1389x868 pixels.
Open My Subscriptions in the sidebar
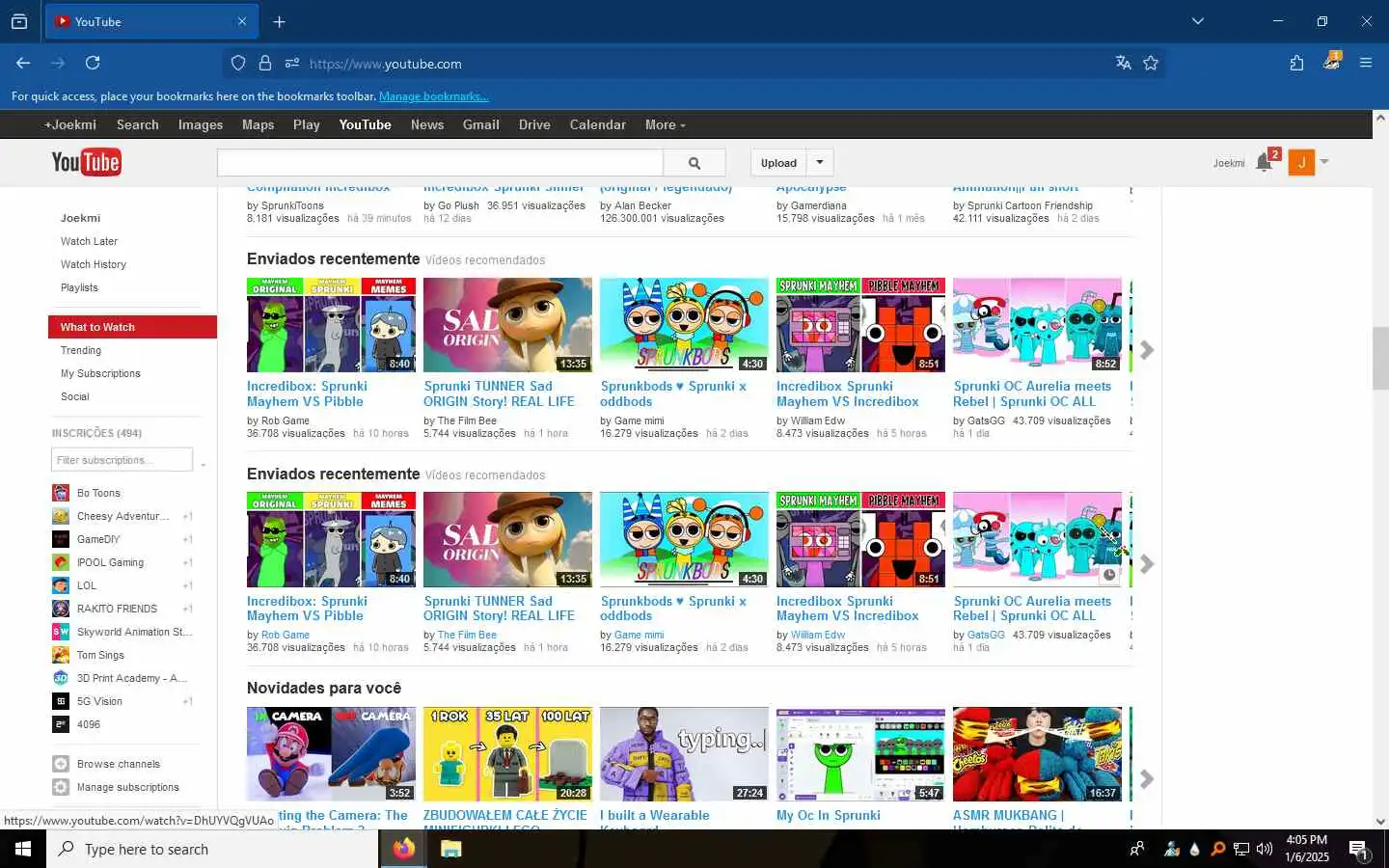100,373
